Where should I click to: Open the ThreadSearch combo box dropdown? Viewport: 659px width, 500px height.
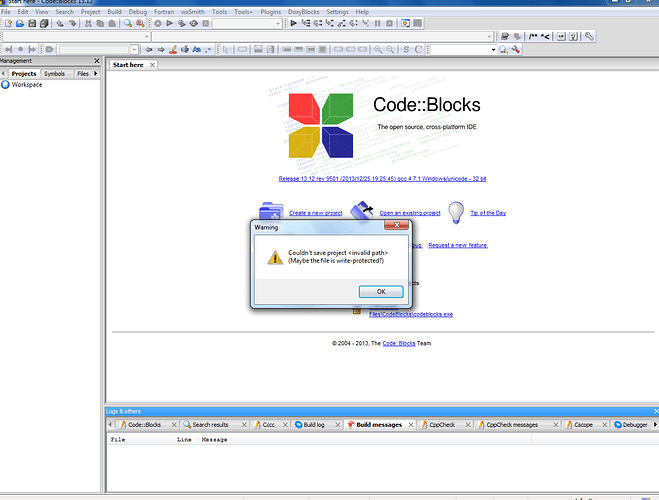tap(493, 50)
